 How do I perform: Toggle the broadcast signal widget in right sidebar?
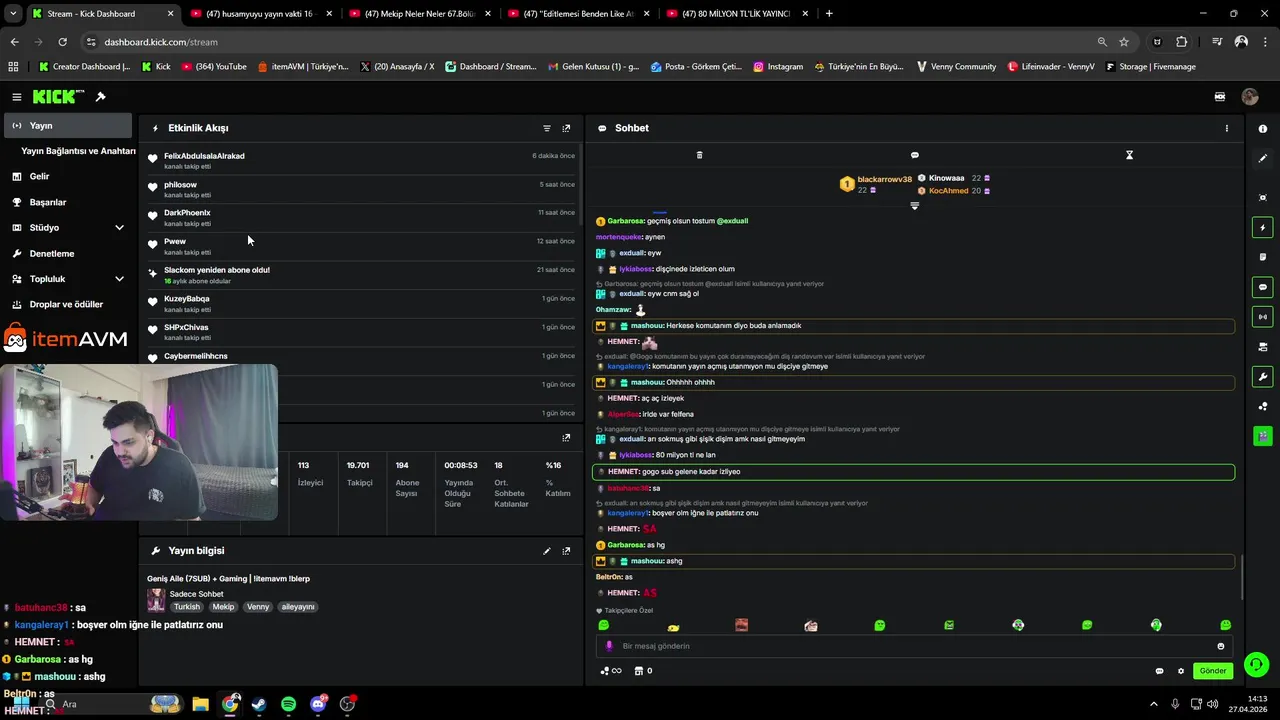[x=1263, y=317]
